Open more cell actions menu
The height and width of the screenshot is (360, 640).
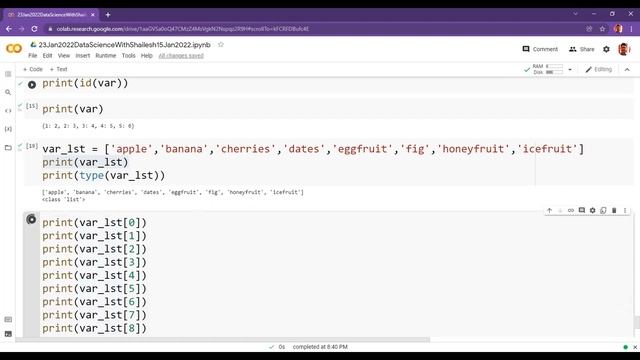625,210
